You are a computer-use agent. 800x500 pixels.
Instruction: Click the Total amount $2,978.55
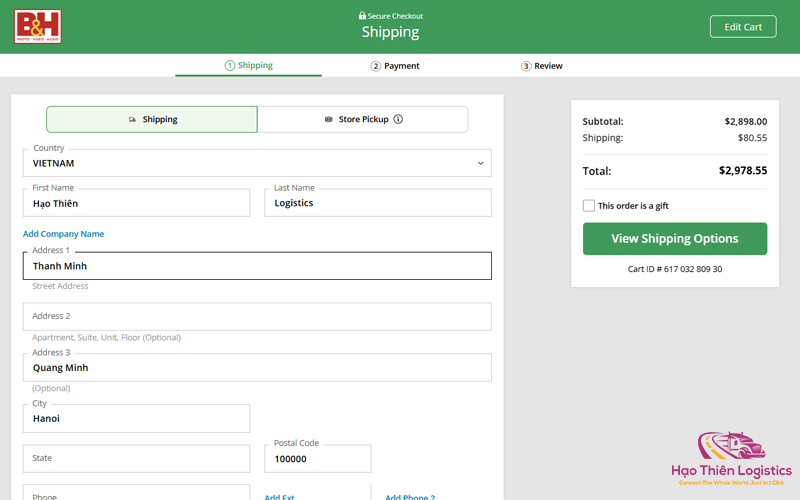click(743, 170)
